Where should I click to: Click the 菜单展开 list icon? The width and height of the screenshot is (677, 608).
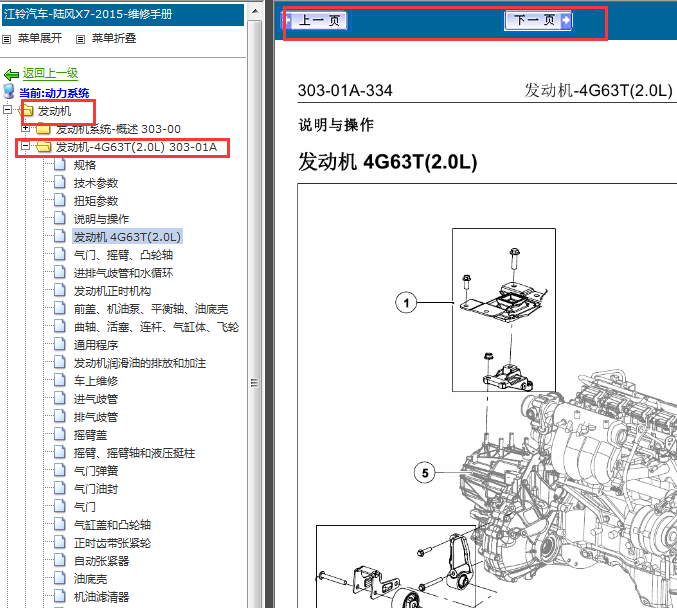coord(6,40)
